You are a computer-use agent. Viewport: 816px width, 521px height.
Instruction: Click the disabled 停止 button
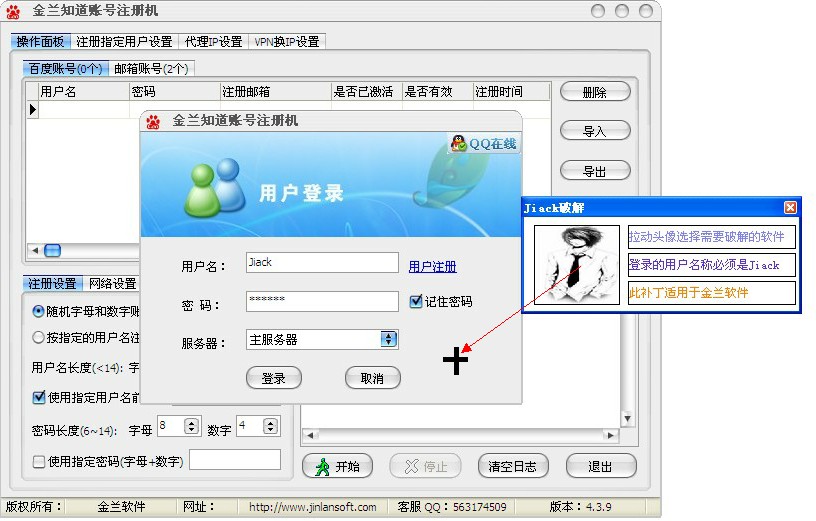click(425, 466)
